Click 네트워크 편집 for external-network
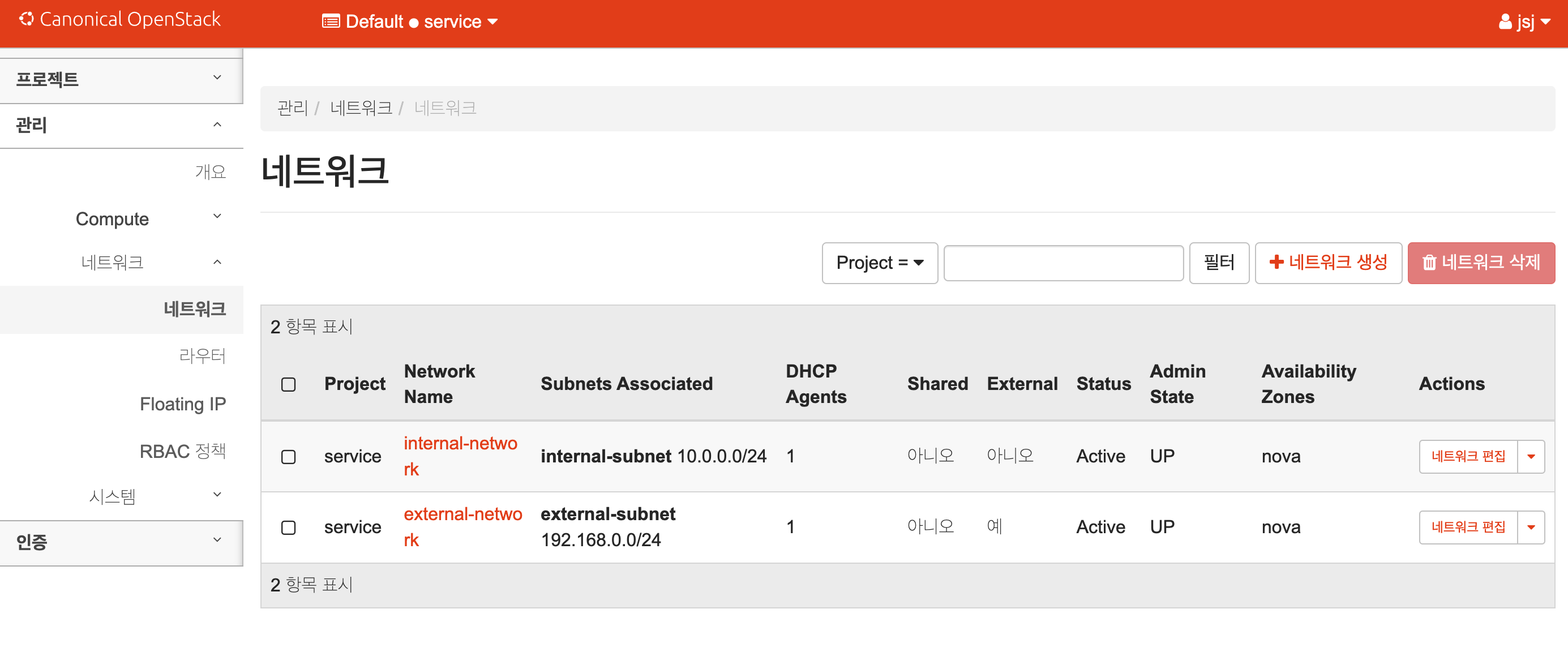The height and width of the screenshot is (669, 1568). [x=1468, y=527]
